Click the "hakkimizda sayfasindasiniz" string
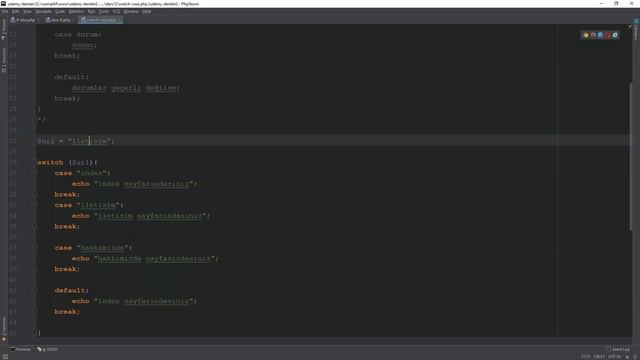This screenshot has width=640, height=360. [156, 258]
